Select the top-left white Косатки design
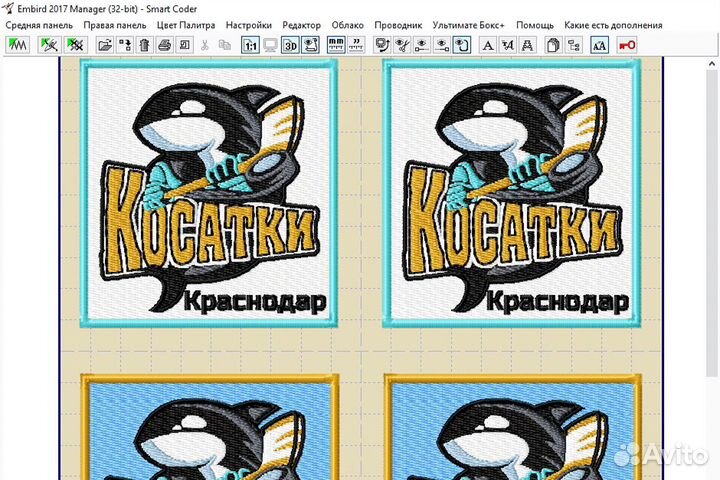 coord(211,195)
